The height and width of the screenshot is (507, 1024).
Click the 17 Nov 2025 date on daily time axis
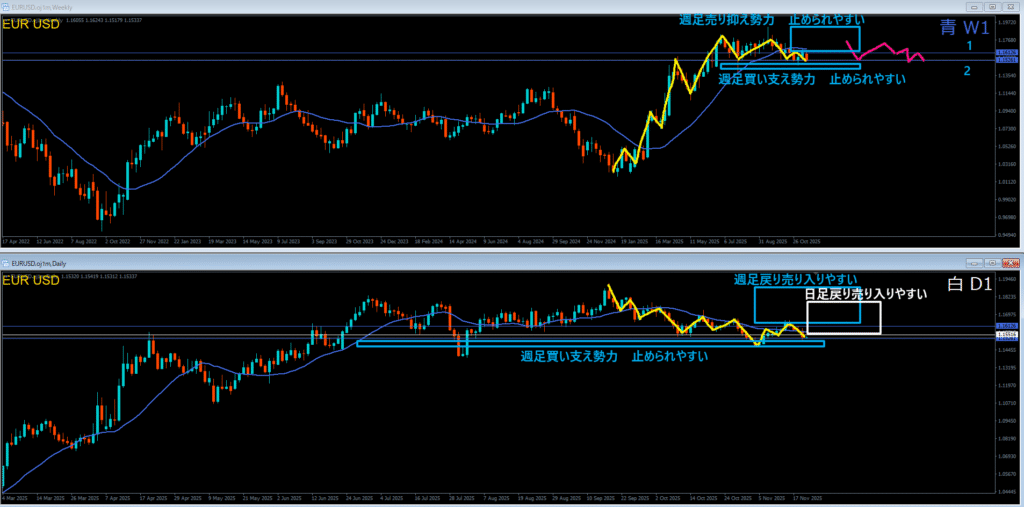click(x=808, y=498)
